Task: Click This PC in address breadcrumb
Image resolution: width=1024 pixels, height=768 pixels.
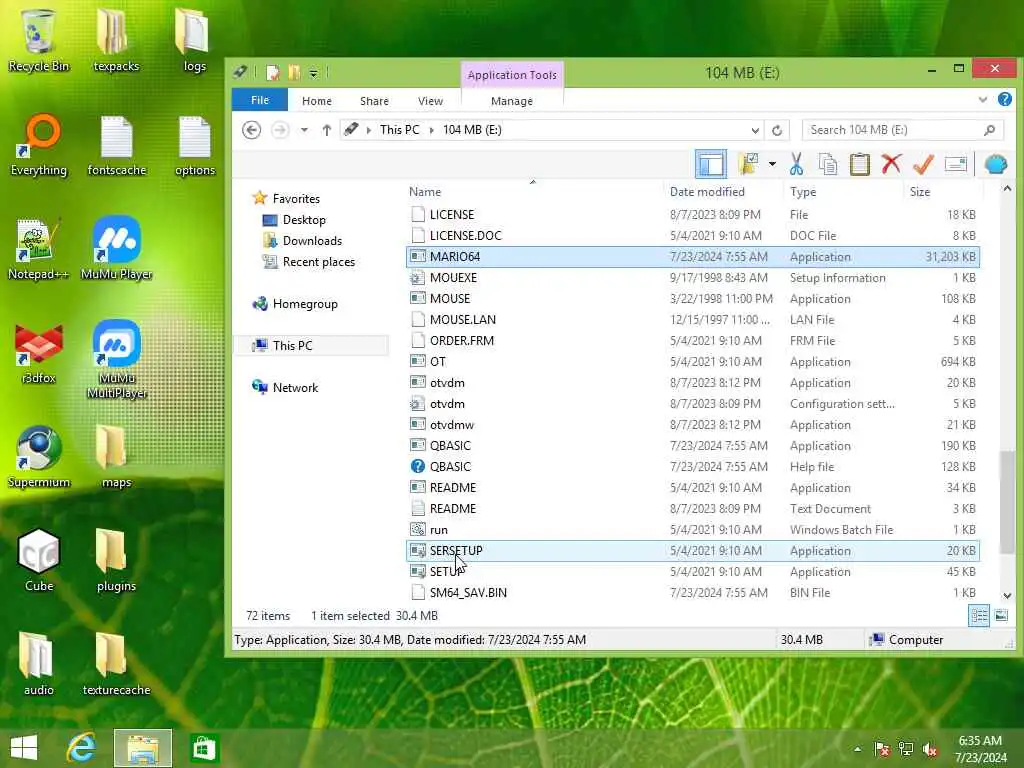Action: click(400, 130)
